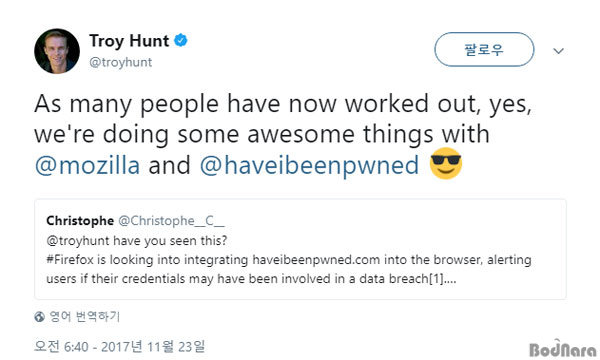
Task: Open Troy Hunt's profile picture
Action: click(57, 50)
